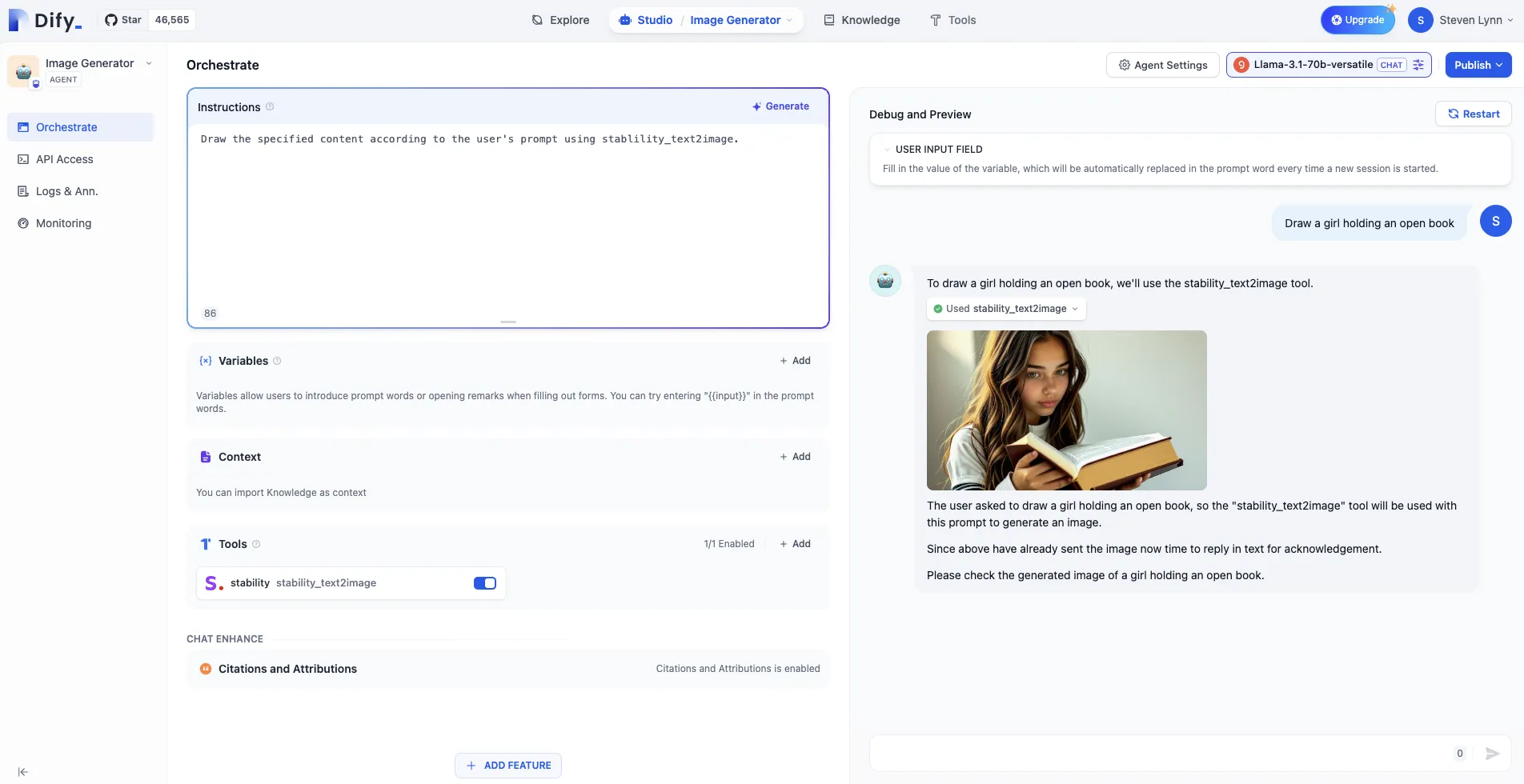Click the send message arrow icon
1524x784 pixels.
[x=1492, y=754]
